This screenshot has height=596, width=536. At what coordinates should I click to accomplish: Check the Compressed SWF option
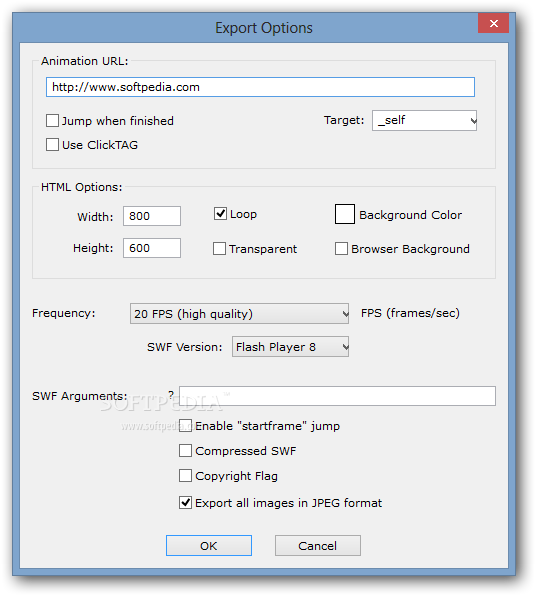185,451
